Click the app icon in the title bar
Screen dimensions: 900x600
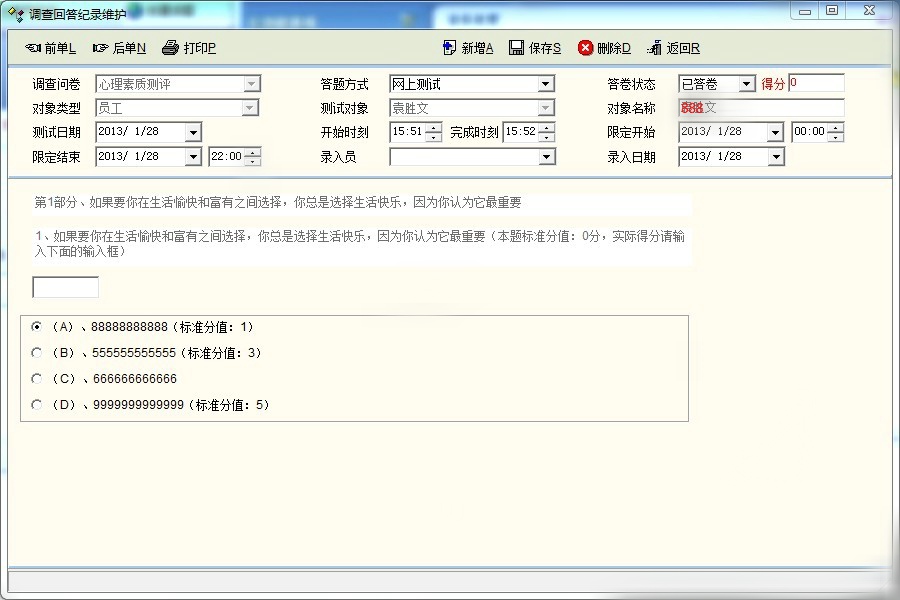pyautogui.click(x=16, y=13)
